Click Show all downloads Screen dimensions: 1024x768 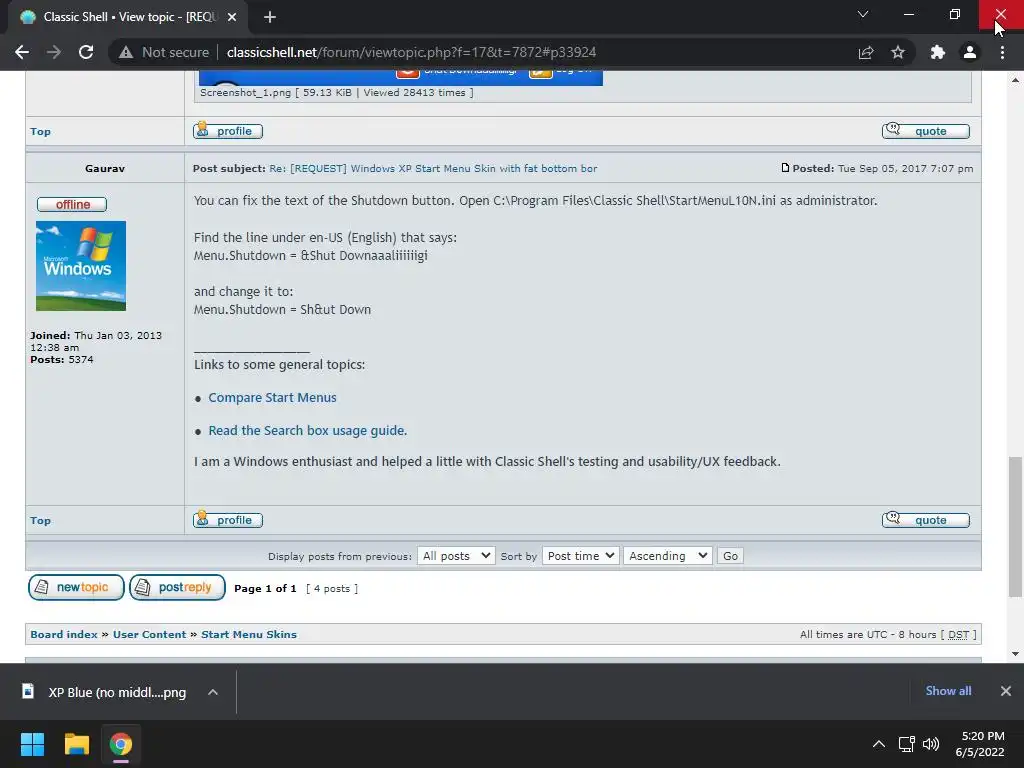pyautogui.click(x=948, y=691)
